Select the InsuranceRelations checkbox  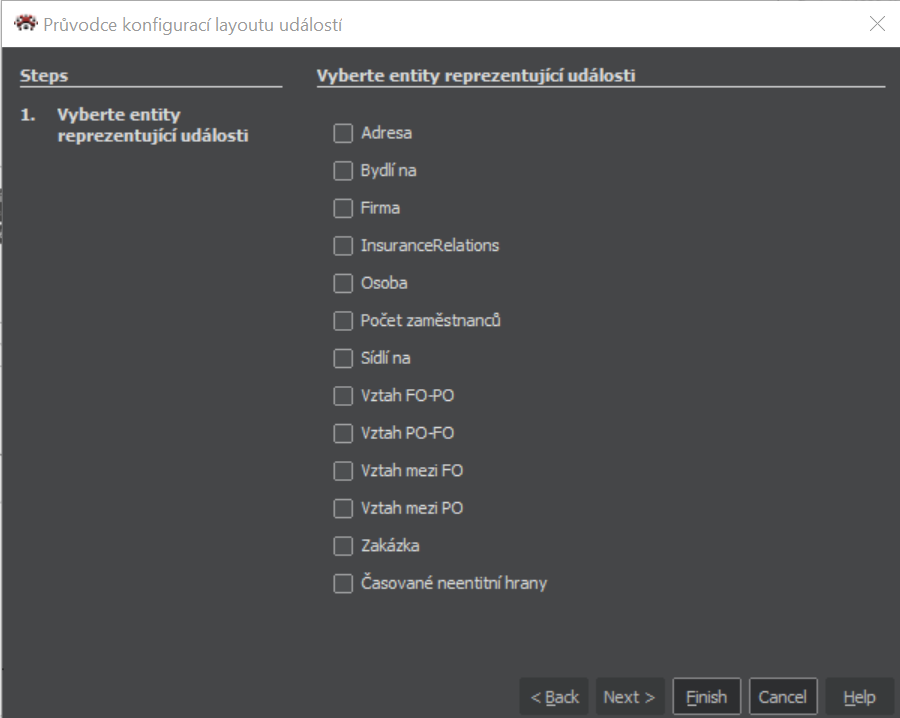pos(343,246)
